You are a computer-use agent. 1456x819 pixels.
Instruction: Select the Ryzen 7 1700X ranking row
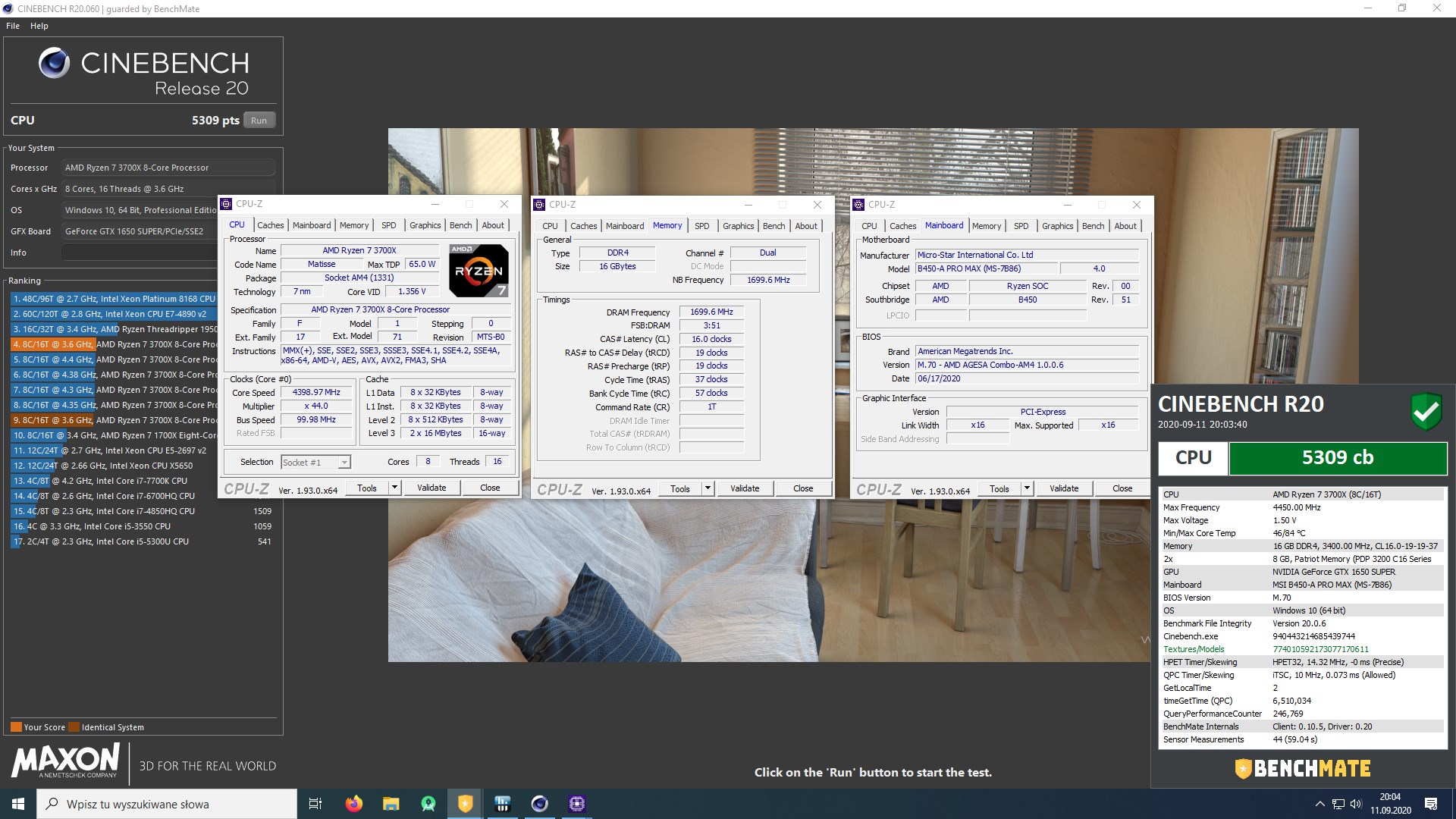click(x=114, y=435)
